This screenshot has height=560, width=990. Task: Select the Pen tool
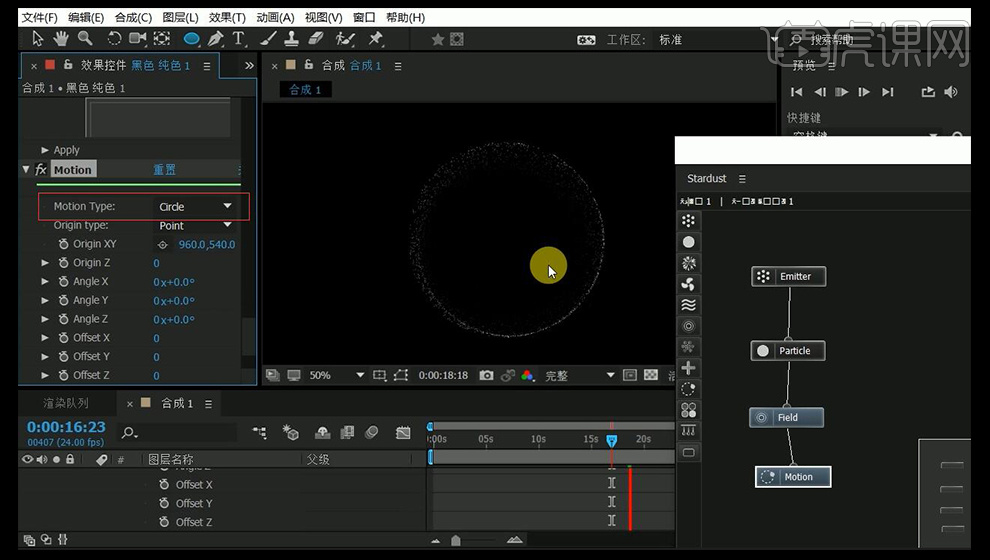coord(215,39)
